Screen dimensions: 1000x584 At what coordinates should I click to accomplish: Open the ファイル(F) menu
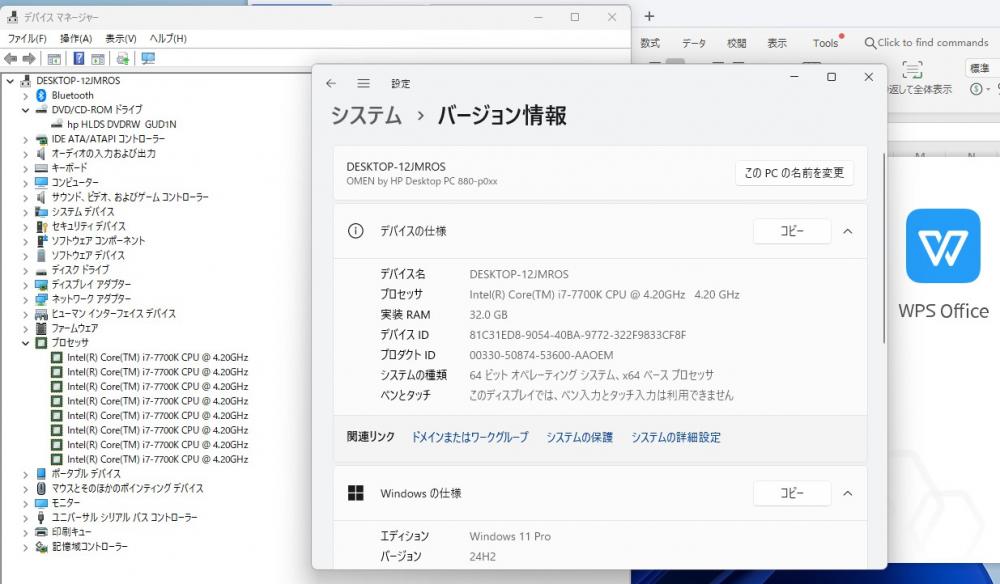click(x=27, y=38)
